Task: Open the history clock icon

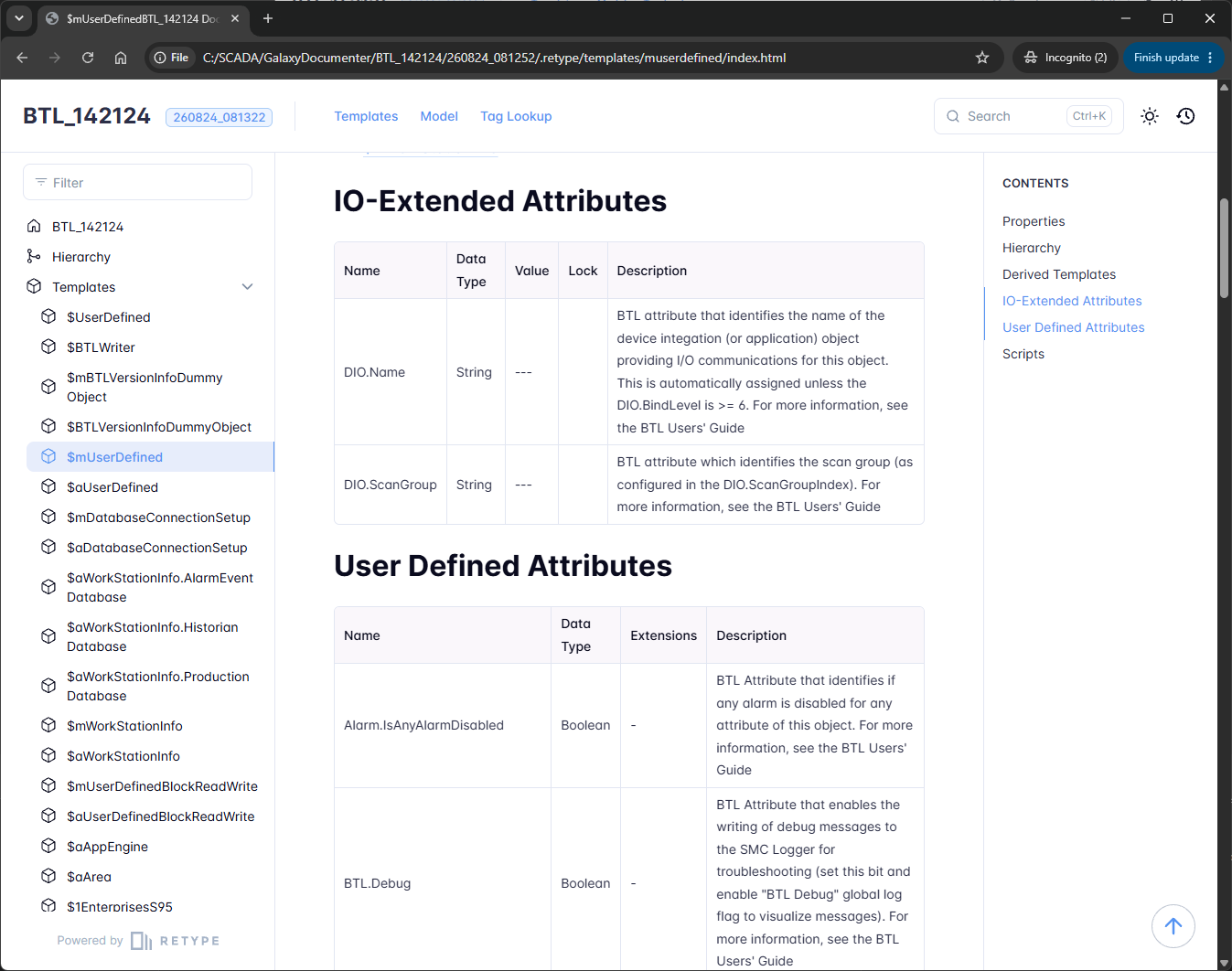Action: [1186, 116]
